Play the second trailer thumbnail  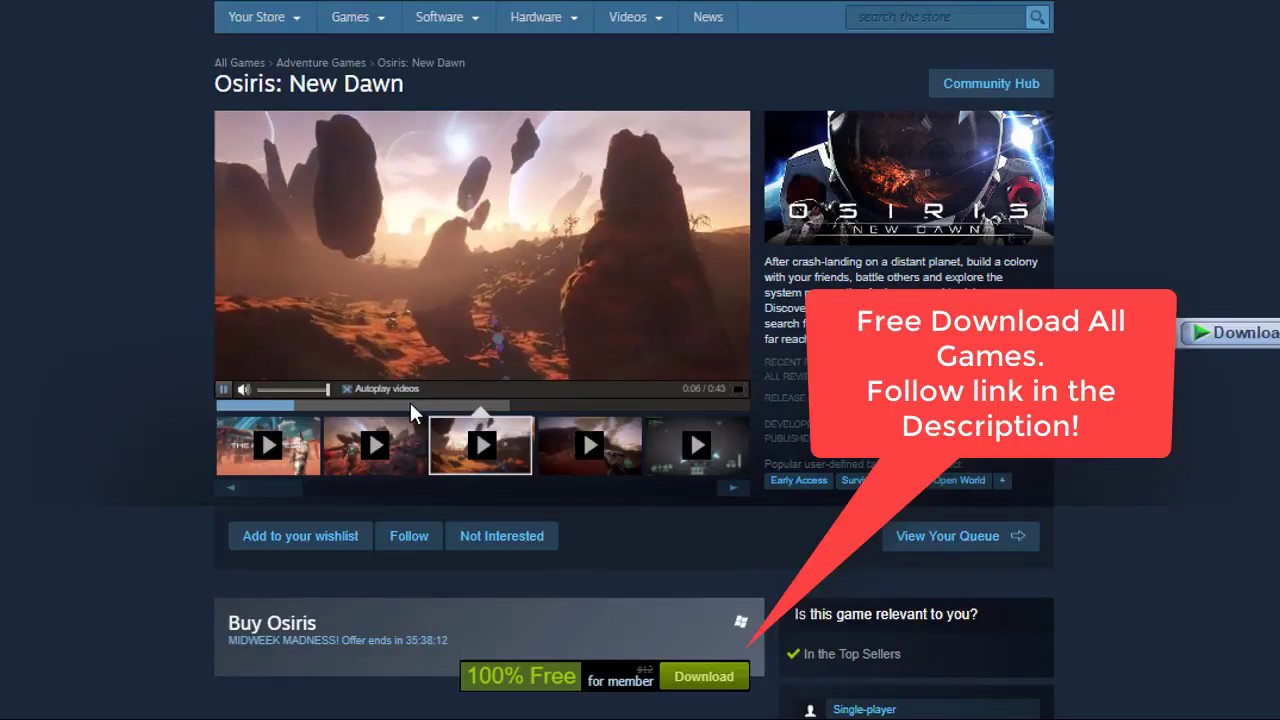click(x=375, y=445)
